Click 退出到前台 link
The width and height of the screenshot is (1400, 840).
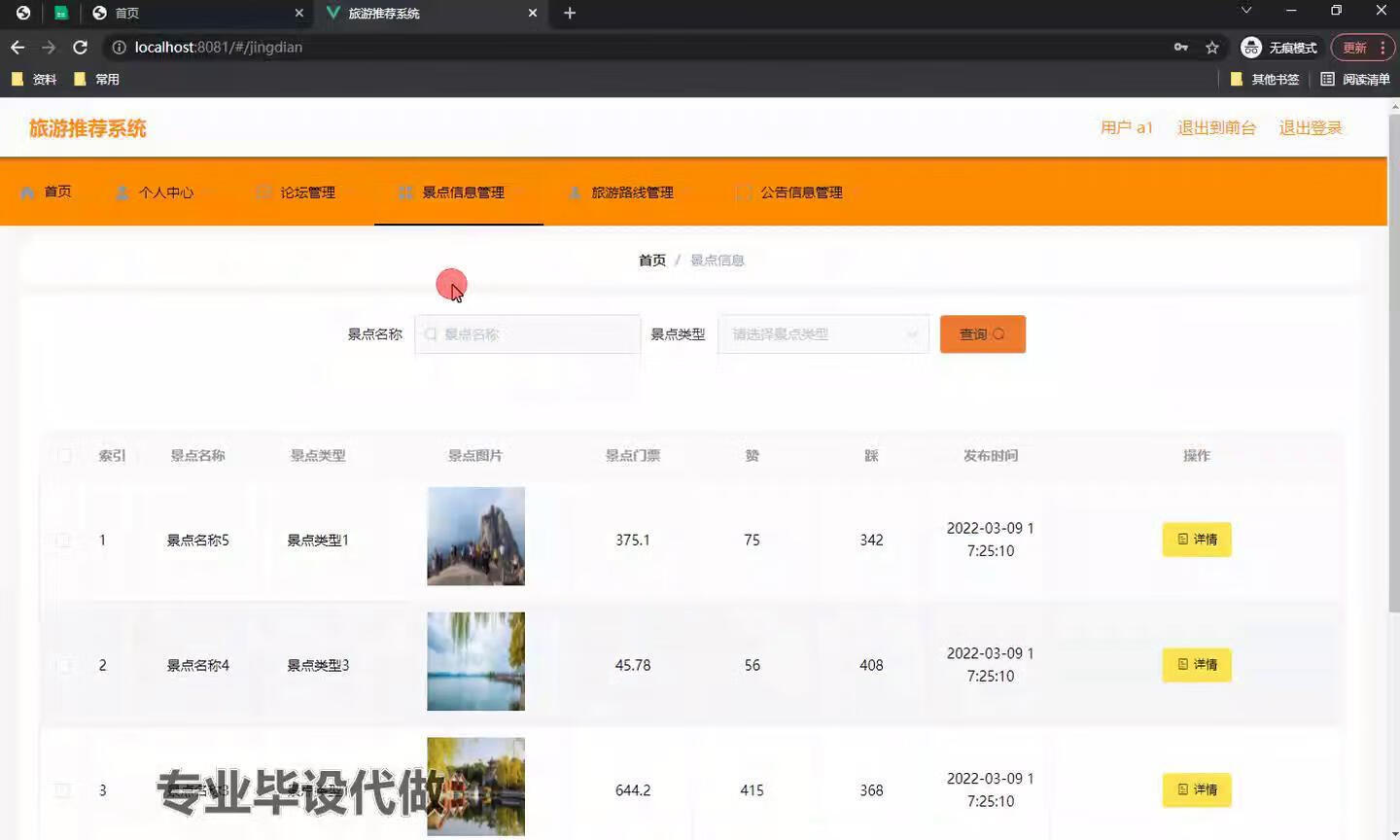(x=1216, y=127)
